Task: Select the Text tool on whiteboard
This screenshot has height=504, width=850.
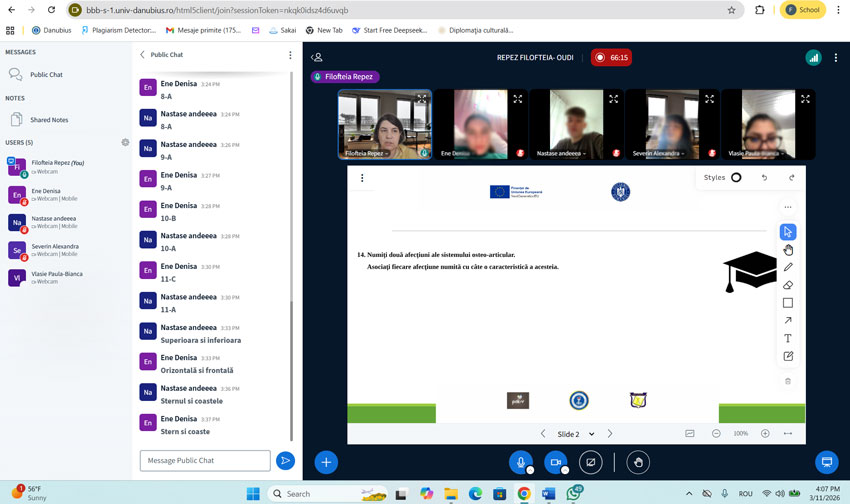Action: point(788,339)
